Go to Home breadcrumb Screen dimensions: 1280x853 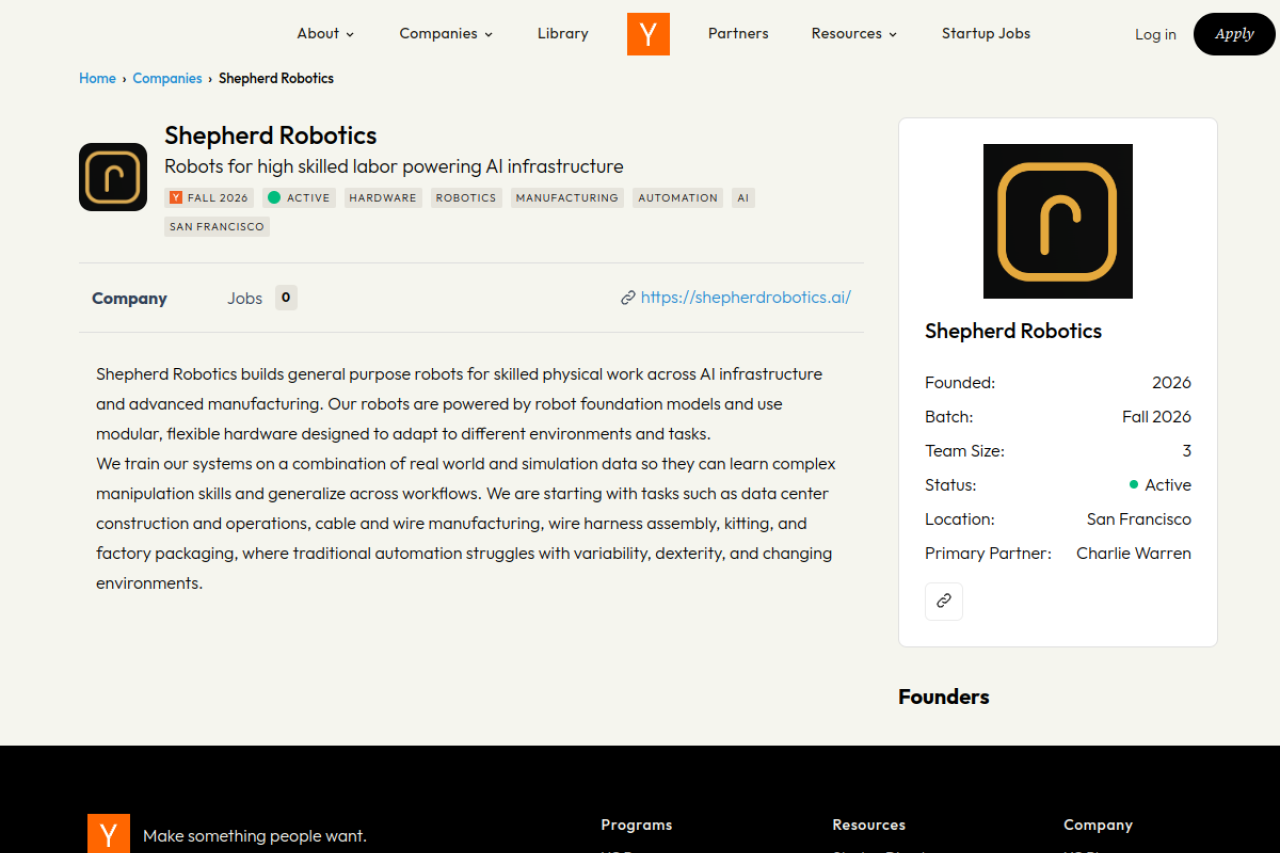tap(98, 78)
